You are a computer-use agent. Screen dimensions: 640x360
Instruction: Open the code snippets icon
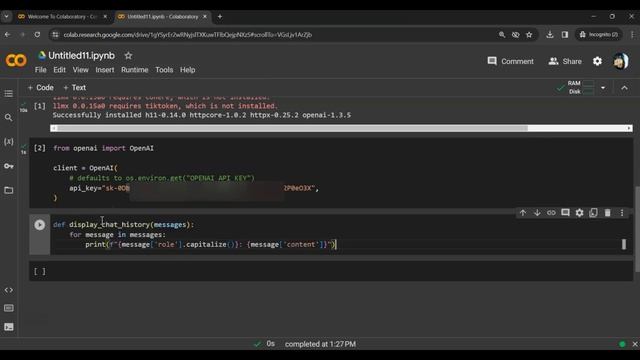coord(9,290)
